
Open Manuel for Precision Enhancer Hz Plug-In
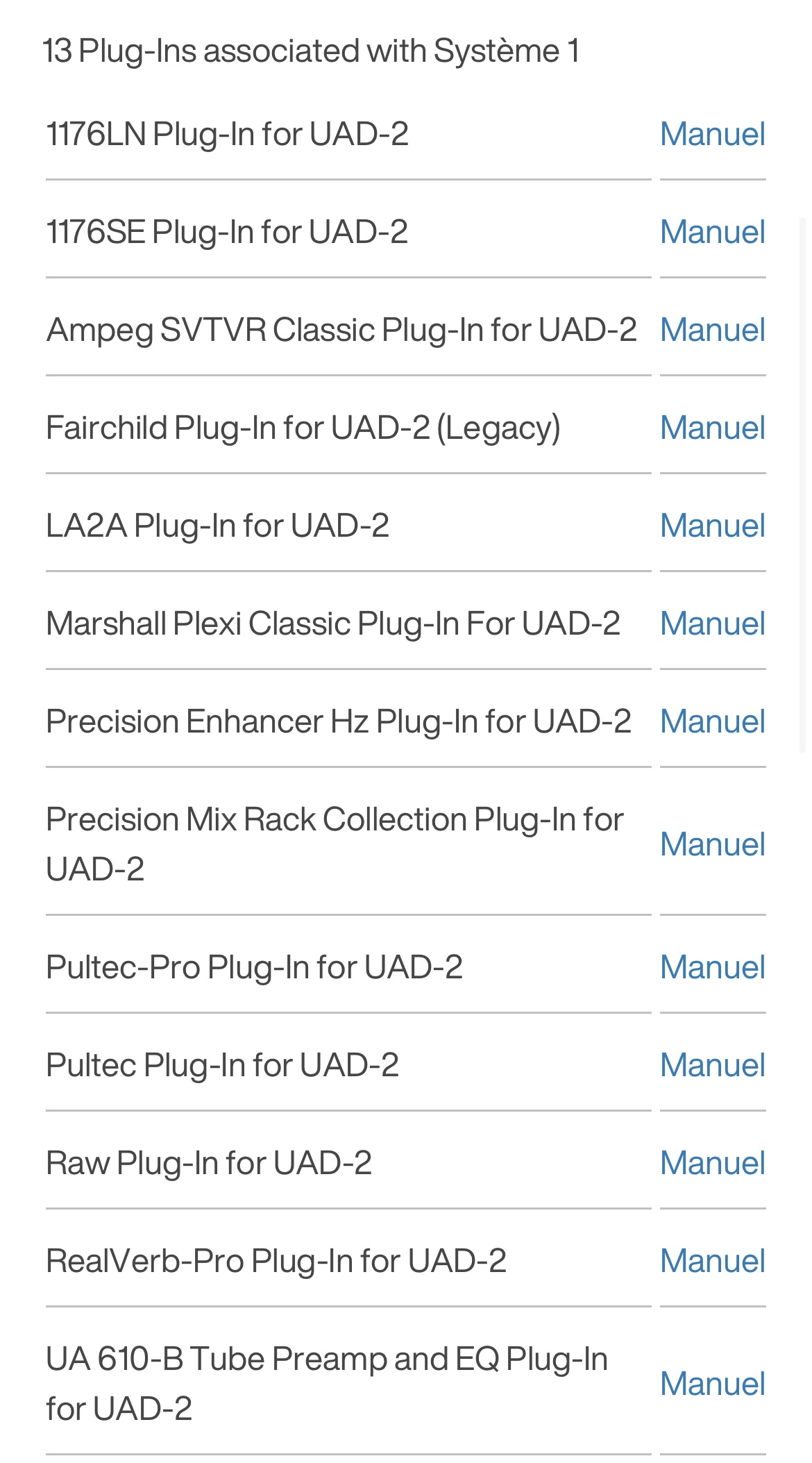tap(713, 721)
